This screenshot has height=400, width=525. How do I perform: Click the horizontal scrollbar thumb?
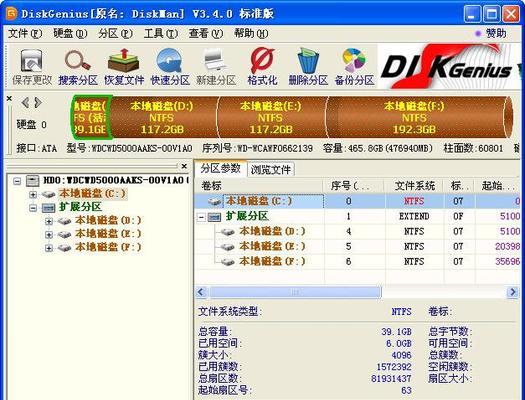[x=296, y=292]
